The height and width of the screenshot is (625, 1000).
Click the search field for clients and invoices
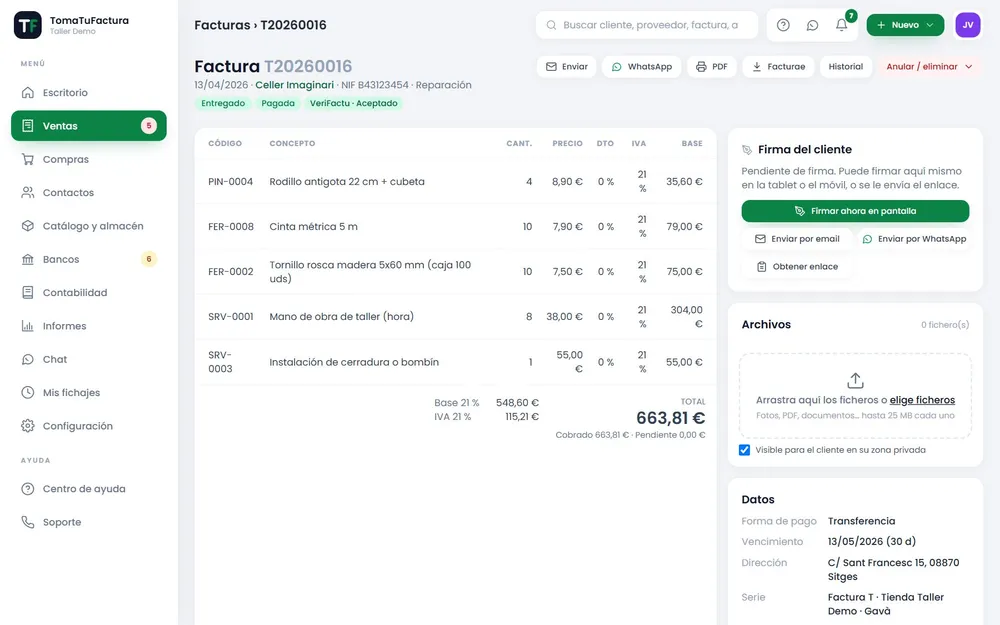(x=647, y=25)
